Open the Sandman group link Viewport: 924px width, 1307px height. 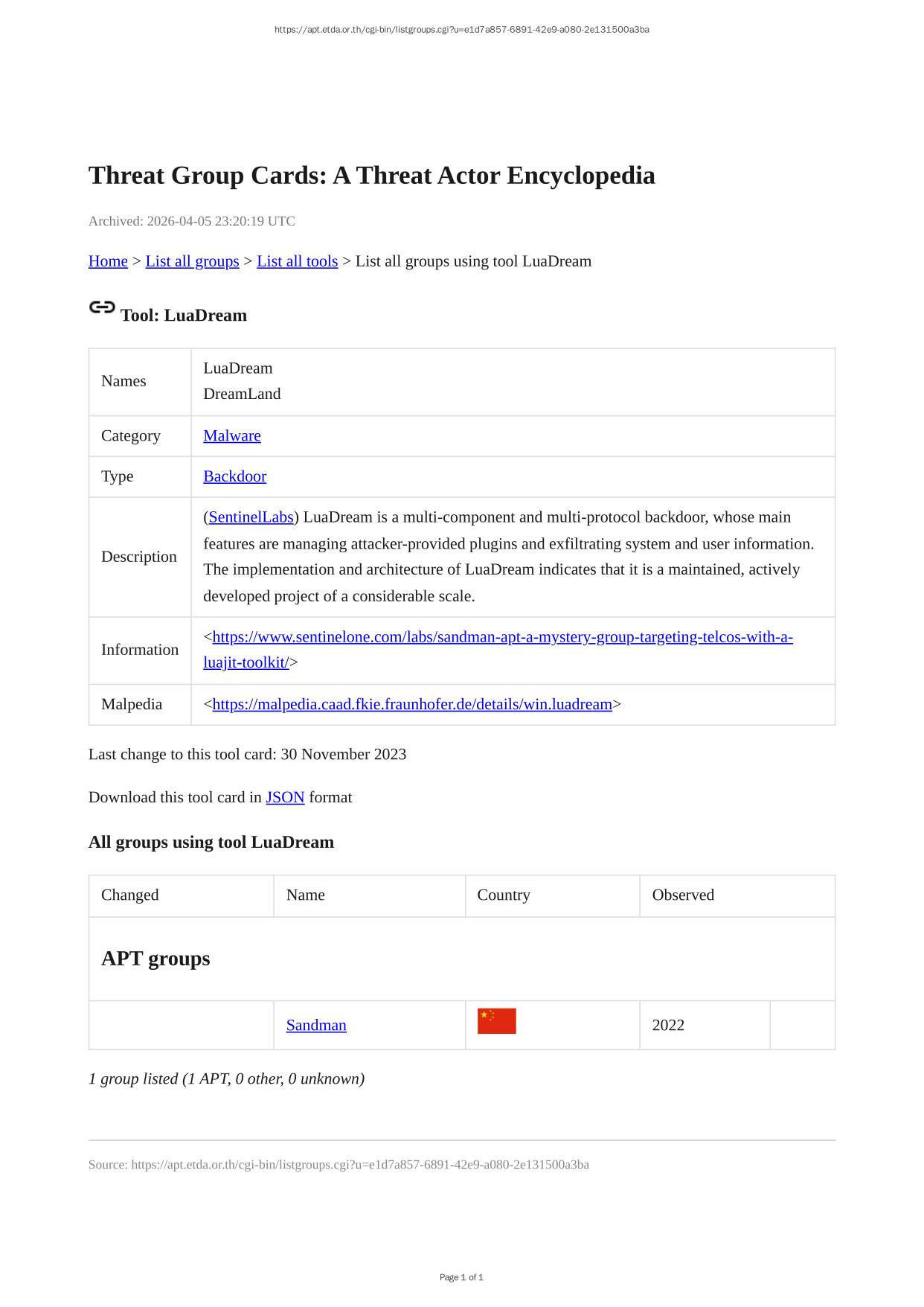tap(316, 1025)
